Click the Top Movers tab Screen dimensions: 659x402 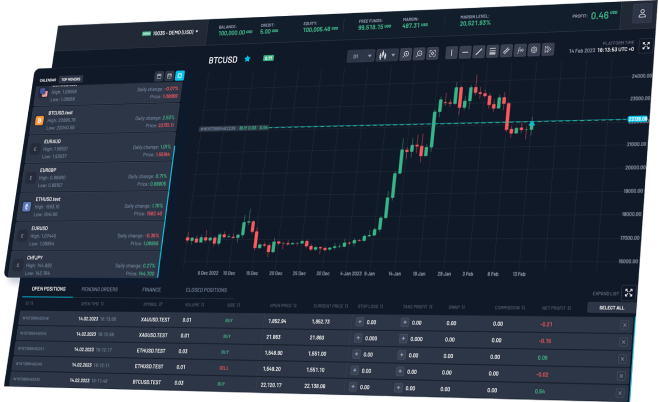tap(71, 78)
